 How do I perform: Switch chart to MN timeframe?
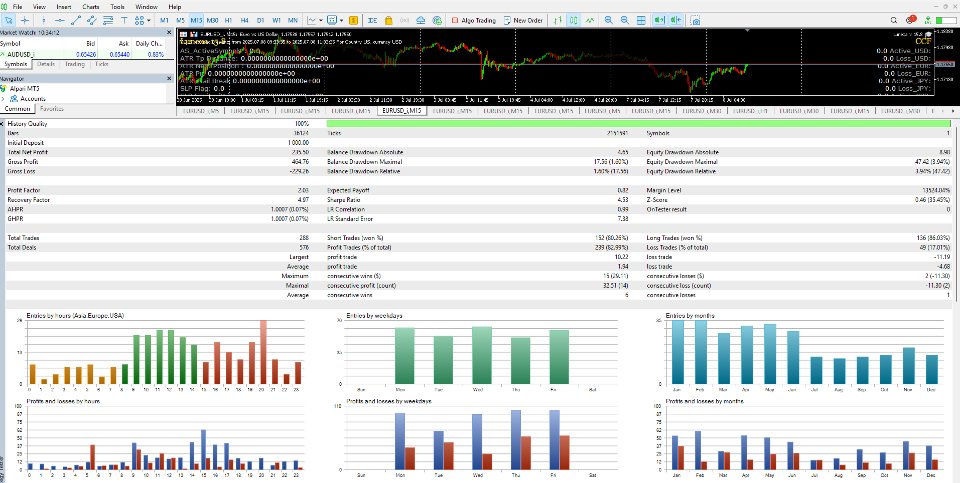[293, 20]
